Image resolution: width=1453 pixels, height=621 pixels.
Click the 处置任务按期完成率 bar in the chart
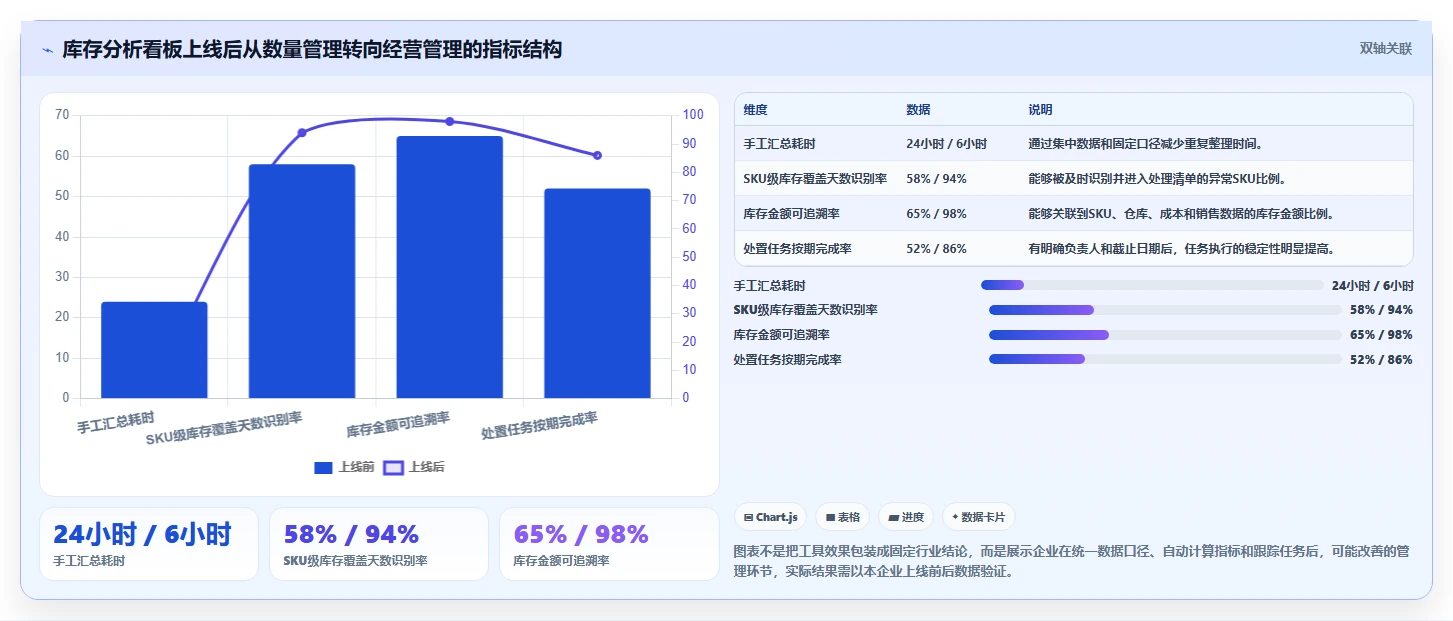point(597,293)
